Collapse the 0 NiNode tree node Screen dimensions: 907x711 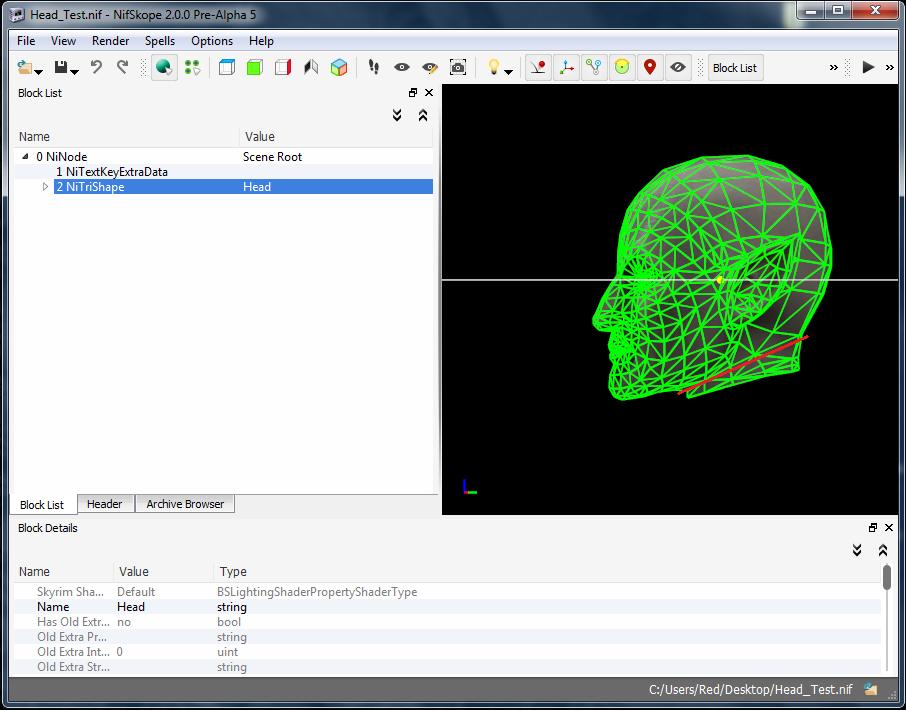[x=25, y=157]
